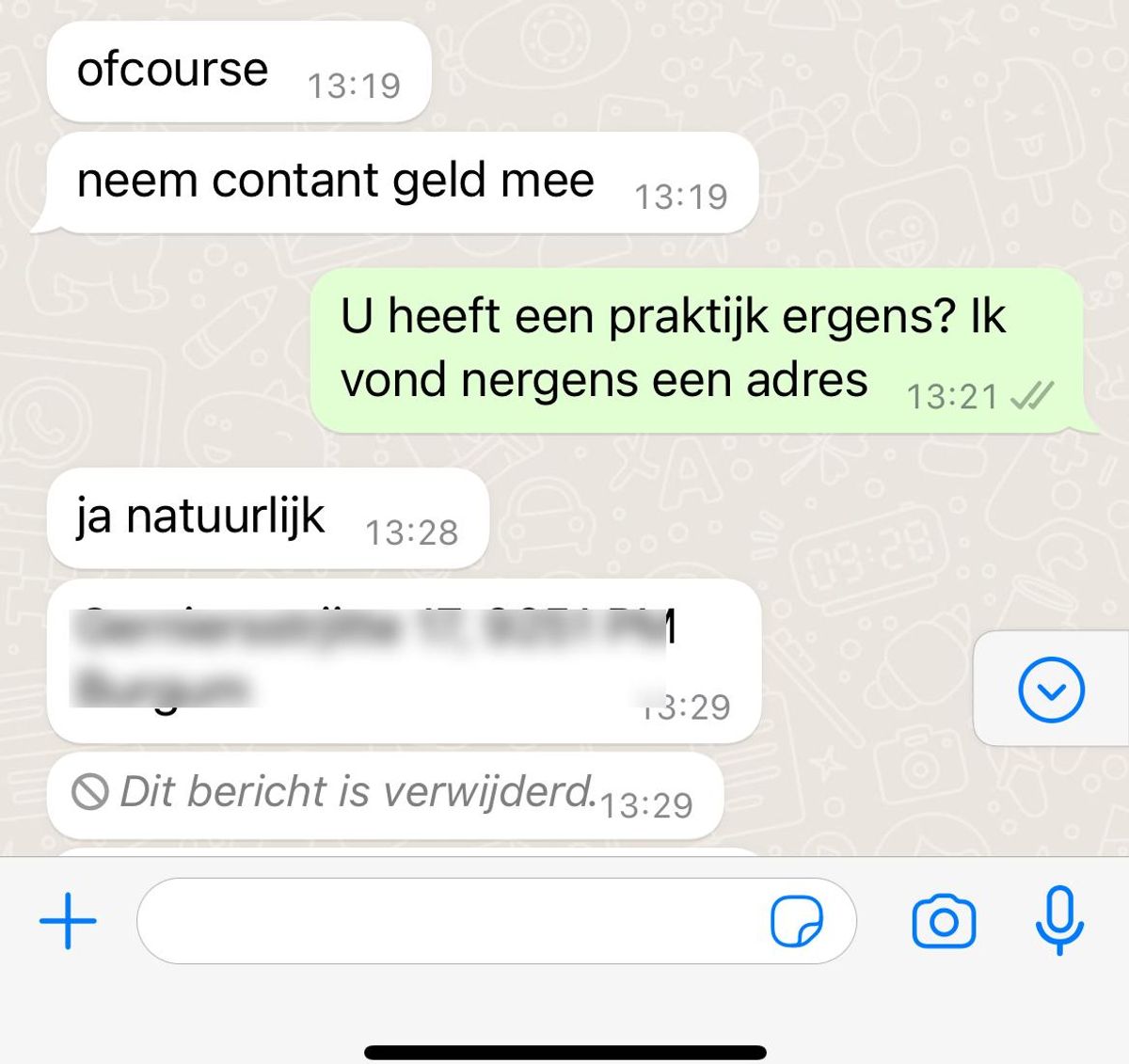Tap the 'ja natuurlijk' message bubble
Image resolution: width=1129 pixels, height=1064 pixels.
pyautogui.click(x=267, y=518)
